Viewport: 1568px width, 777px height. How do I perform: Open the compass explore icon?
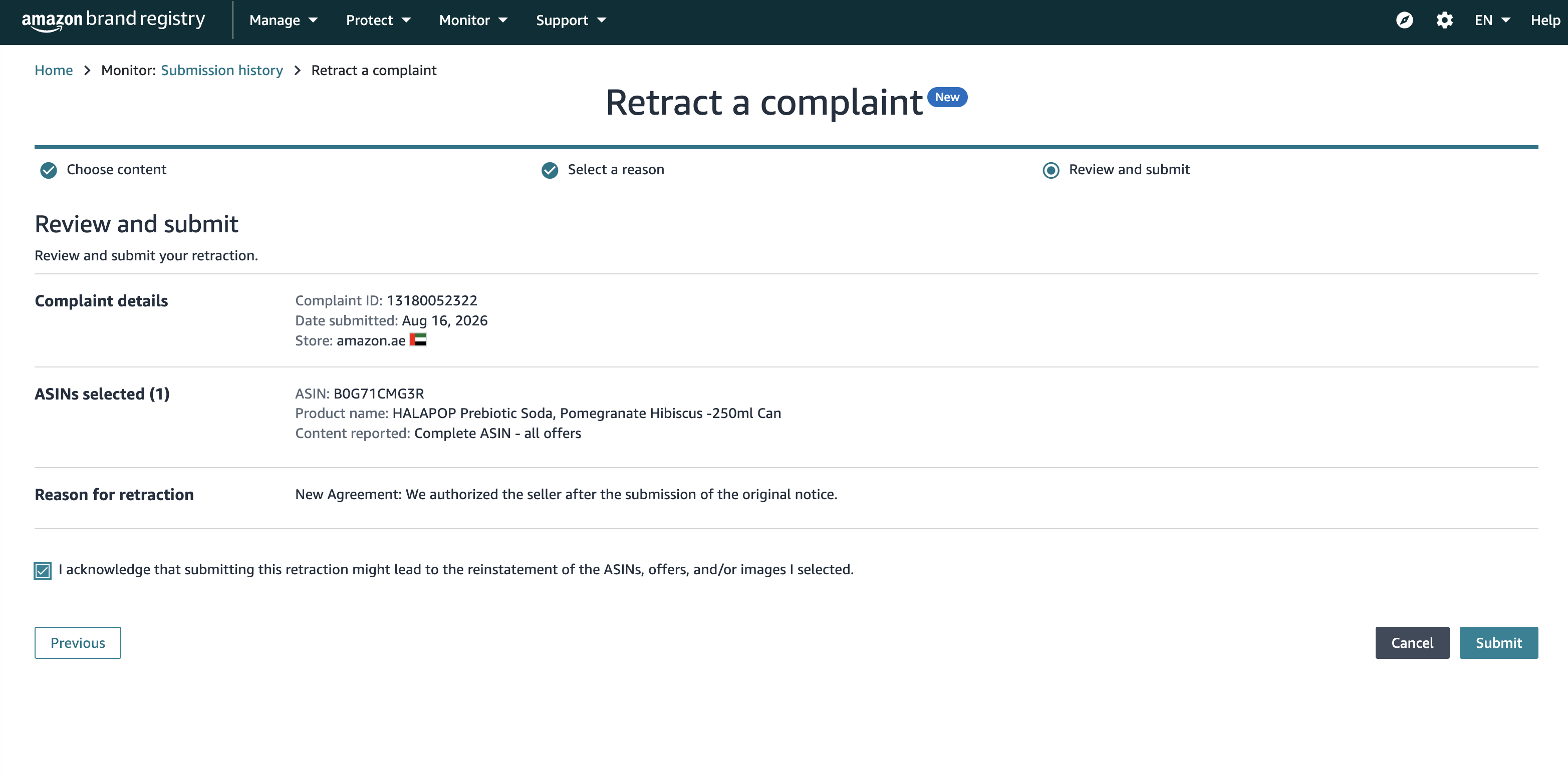1404,20
